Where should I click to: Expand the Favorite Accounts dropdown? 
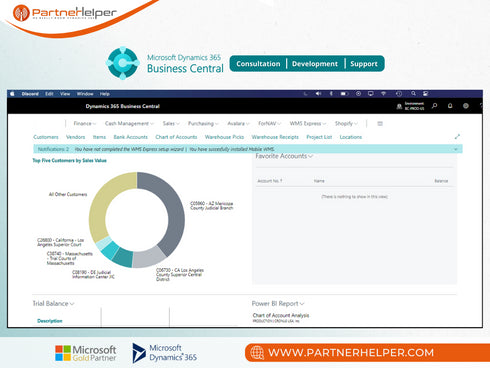(284, 156)
